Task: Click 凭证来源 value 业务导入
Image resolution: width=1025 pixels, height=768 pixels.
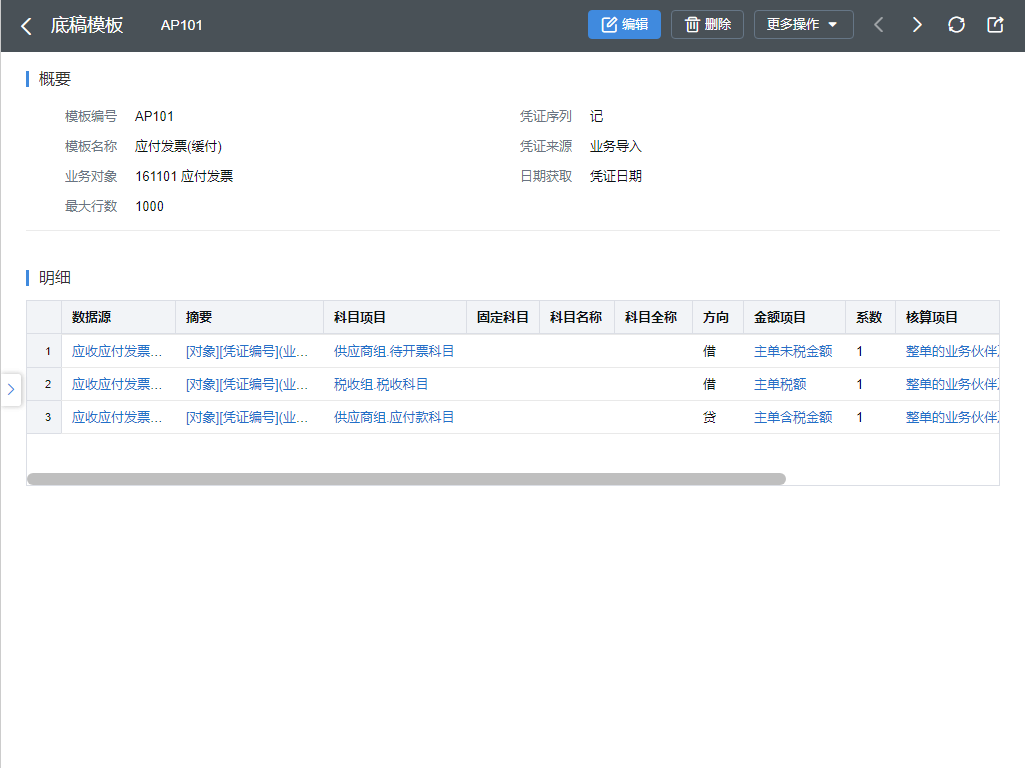Action: point(616,146)
